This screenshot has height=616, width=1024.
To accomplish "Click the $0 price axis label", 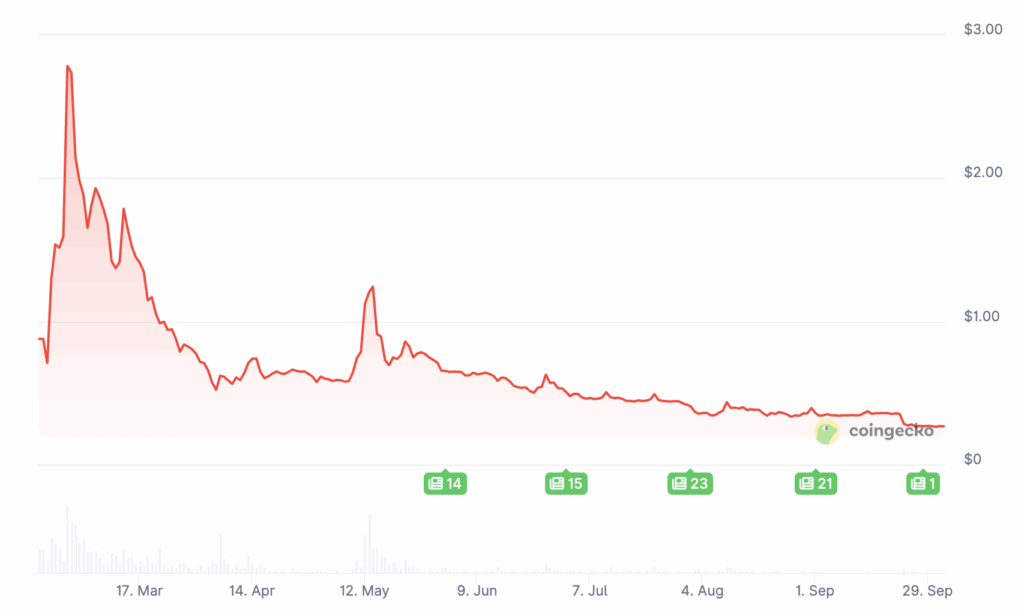I will pyautogui.click(x=974, y=460).
